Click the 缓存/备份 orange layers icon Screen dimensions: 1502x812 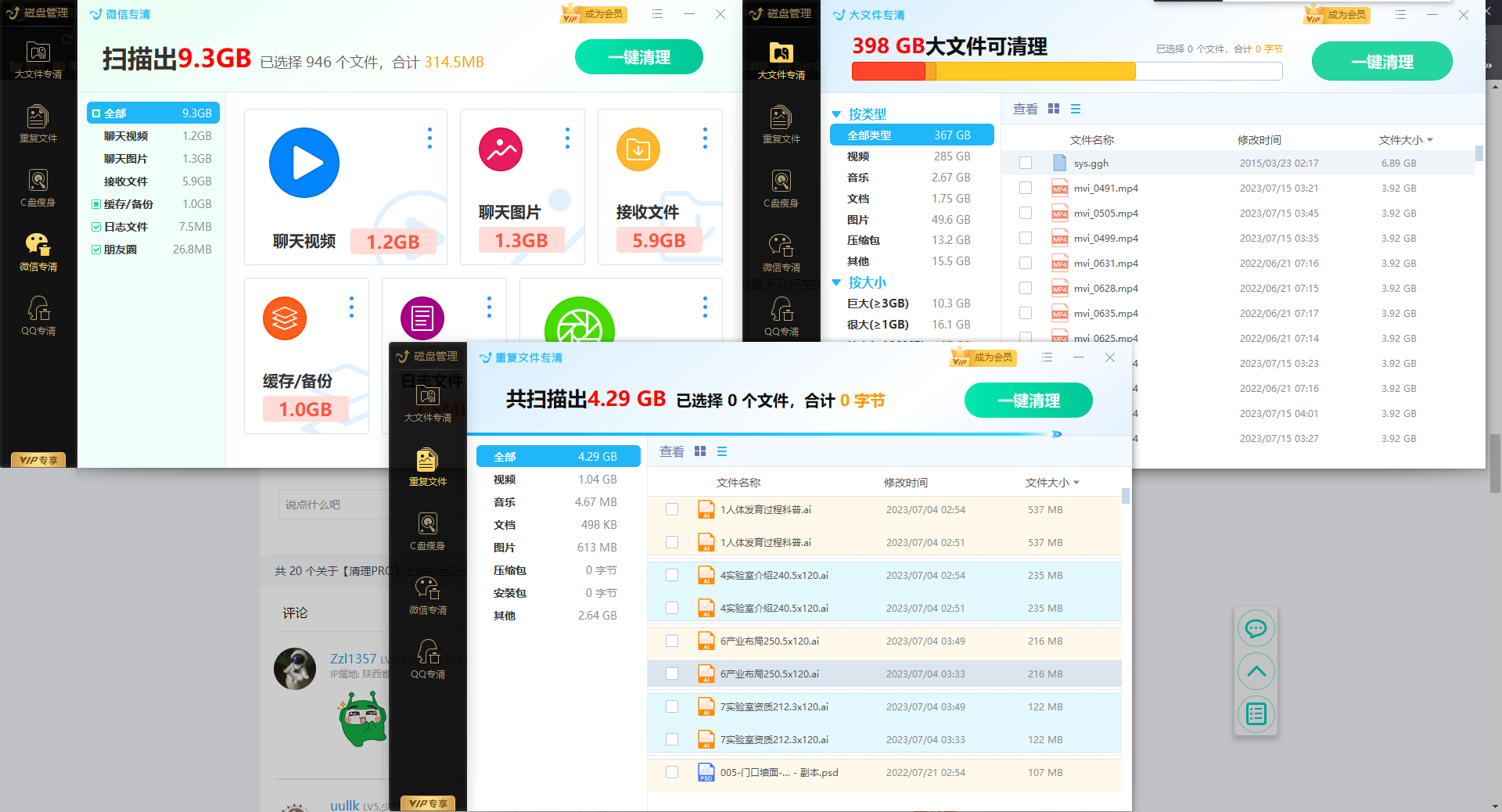[x=285, y=318]
